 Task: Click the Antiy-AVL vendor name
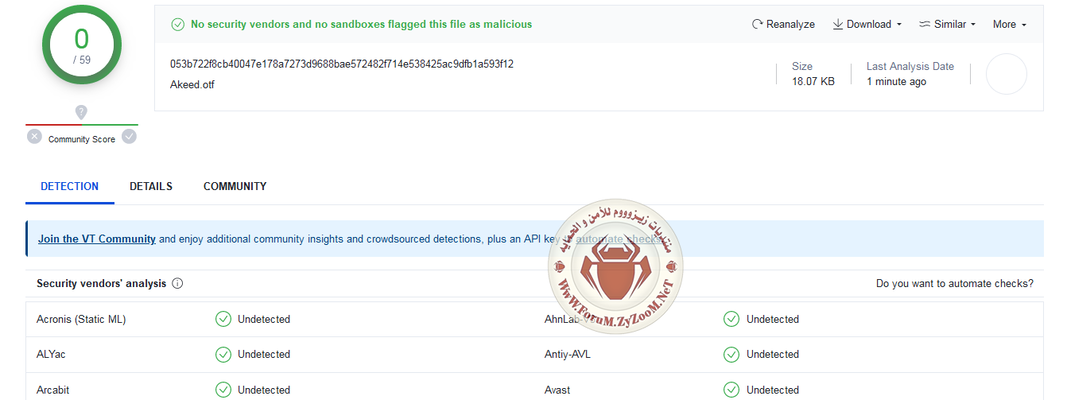[x=568, y=354]
